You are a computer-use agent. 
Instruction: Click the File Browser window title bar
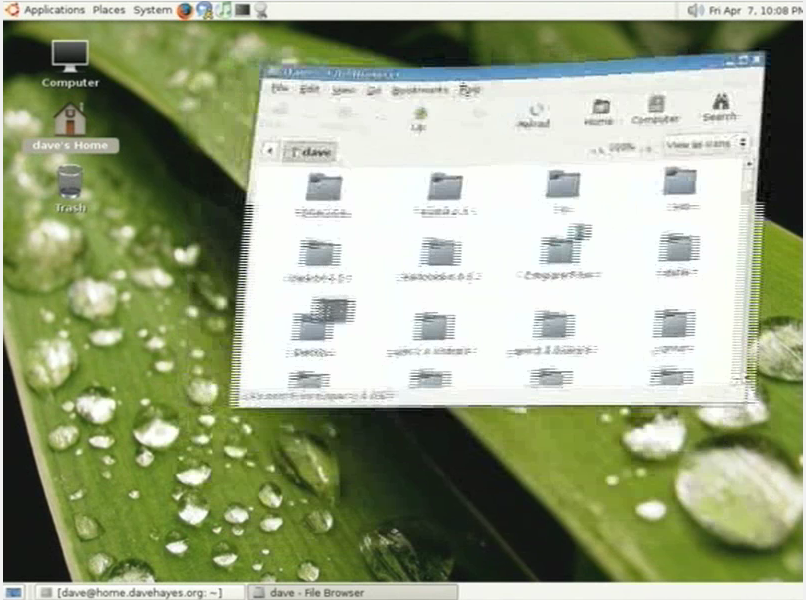(x=511, y=68)
